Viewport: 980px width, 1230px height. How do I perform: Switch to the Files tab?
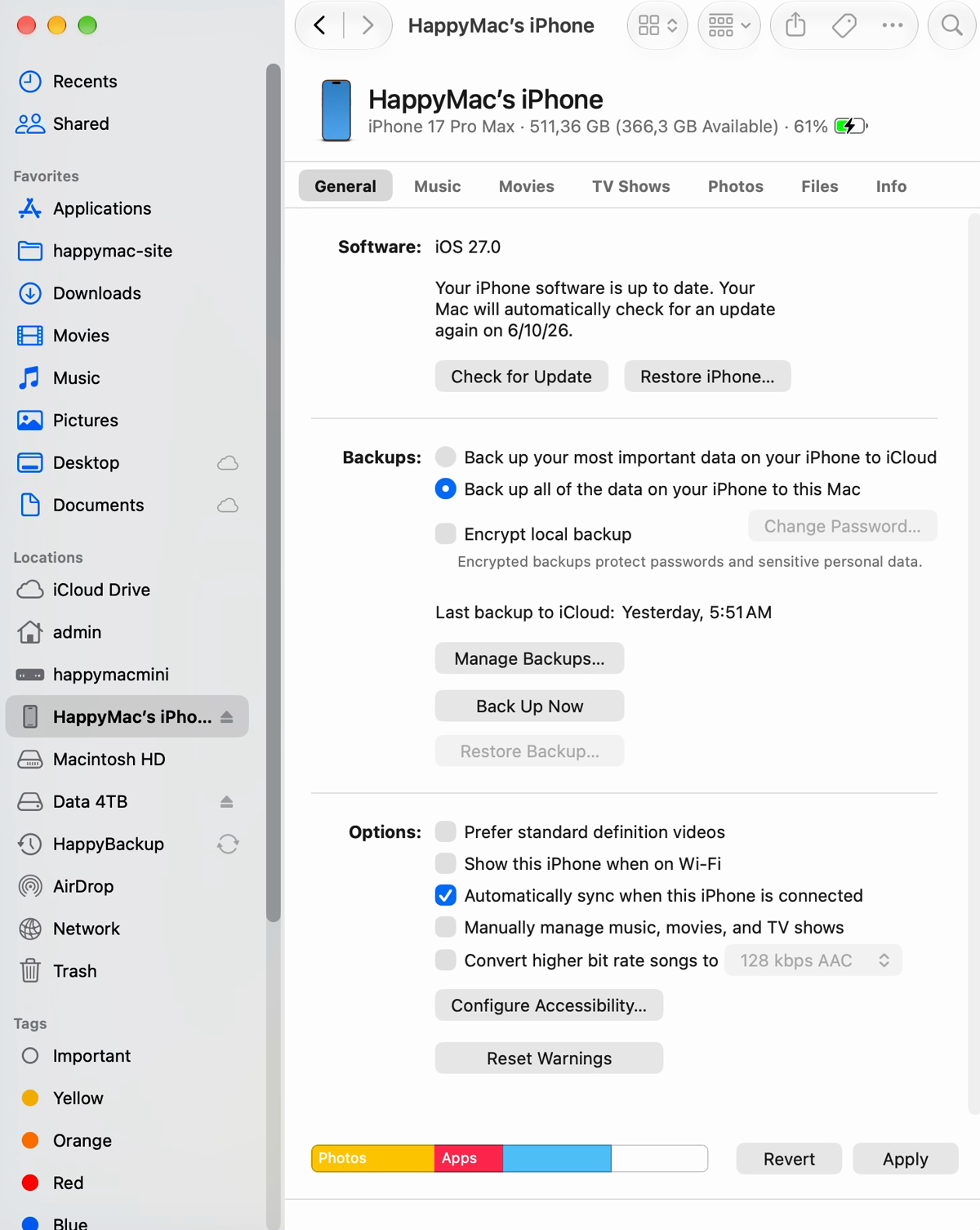coord(820,186)
